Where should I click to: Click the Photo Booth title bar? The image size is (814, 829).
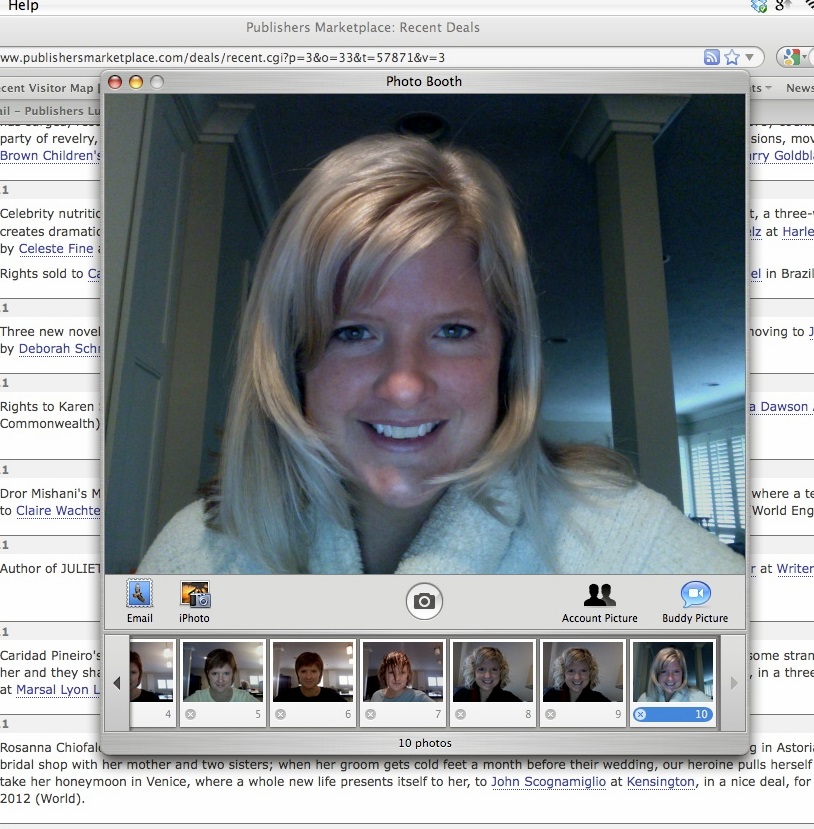(x=424, y=81)
